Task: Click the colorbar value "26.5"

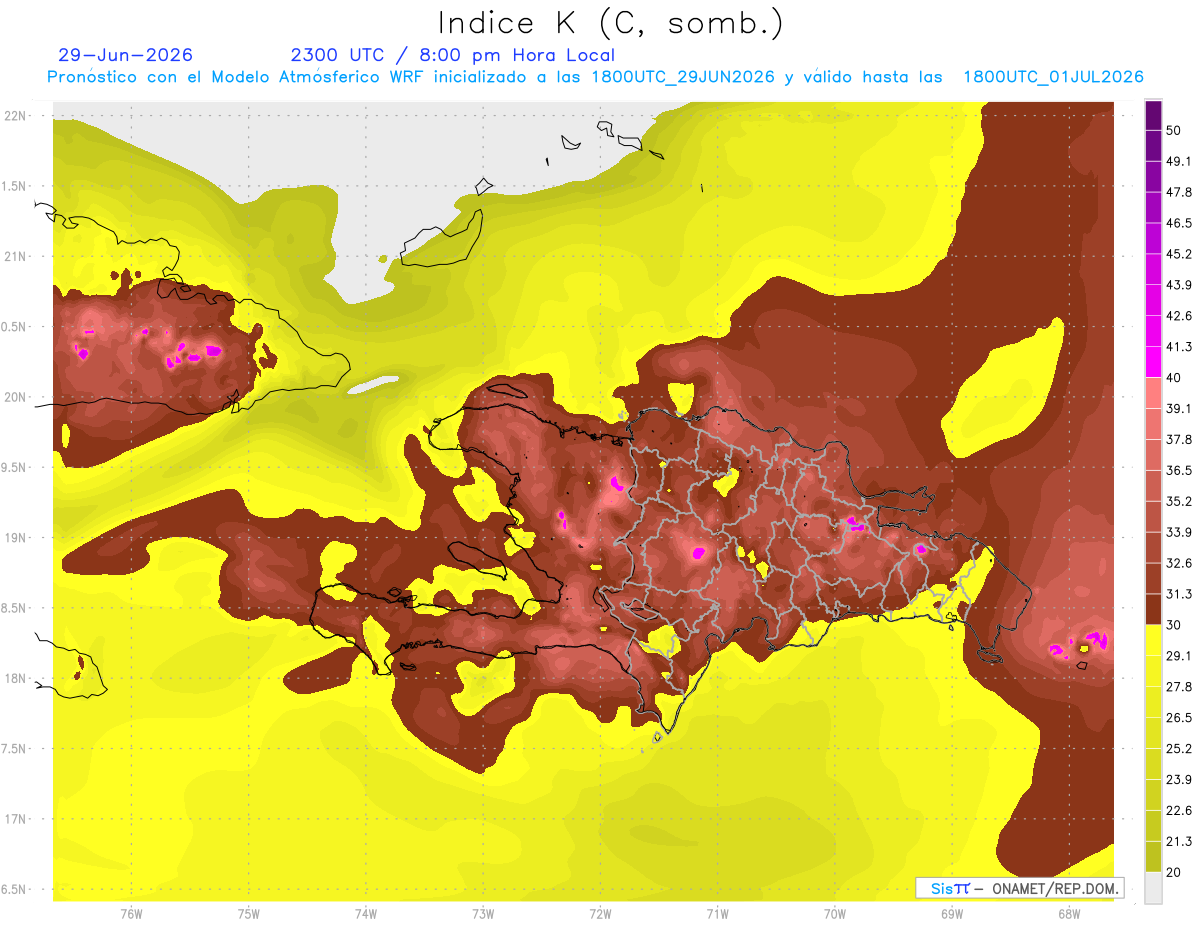Action: (x=1179, y=718)
